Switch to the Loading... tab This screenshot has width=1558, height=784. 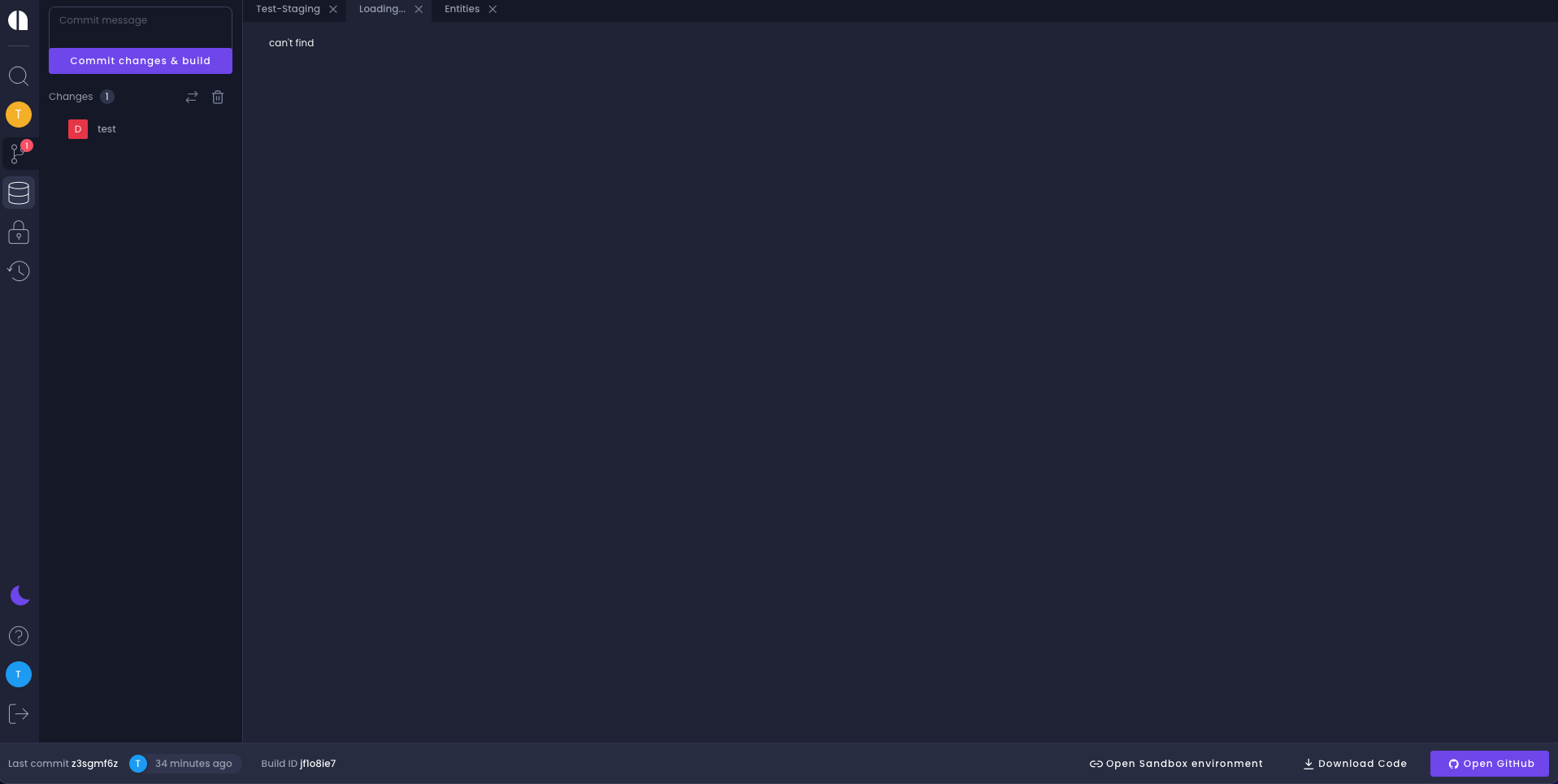tap(382, 9)
